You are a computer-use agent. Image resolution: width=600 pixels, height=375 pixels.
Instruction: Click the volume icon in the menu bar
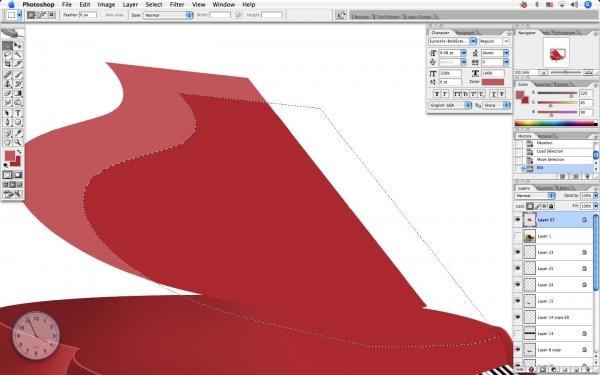(x=574, y=5)
